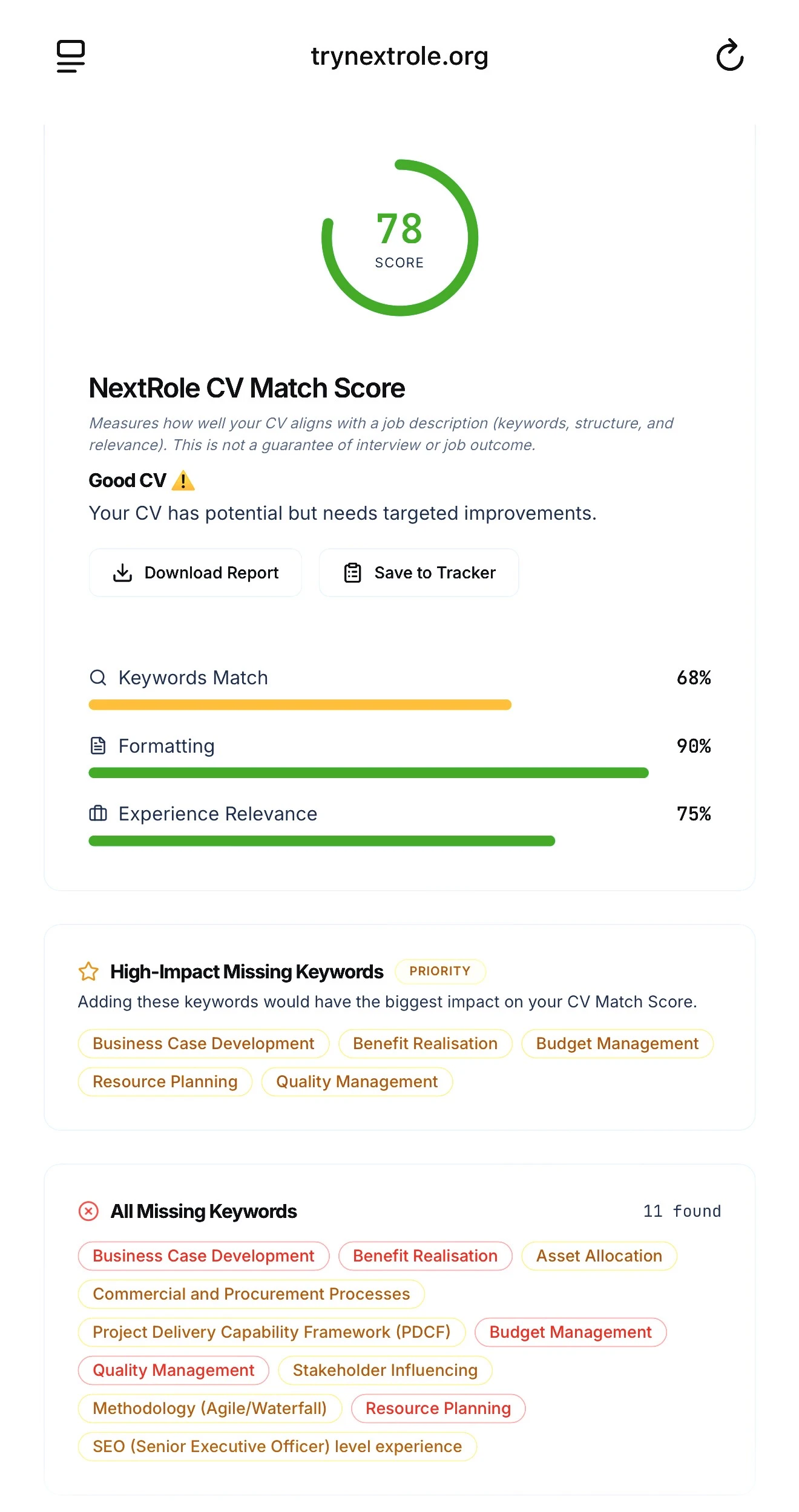This screenshot has height=1512, width=799.
Task: Click the Formatting document icon
Action: pos(98,745)
